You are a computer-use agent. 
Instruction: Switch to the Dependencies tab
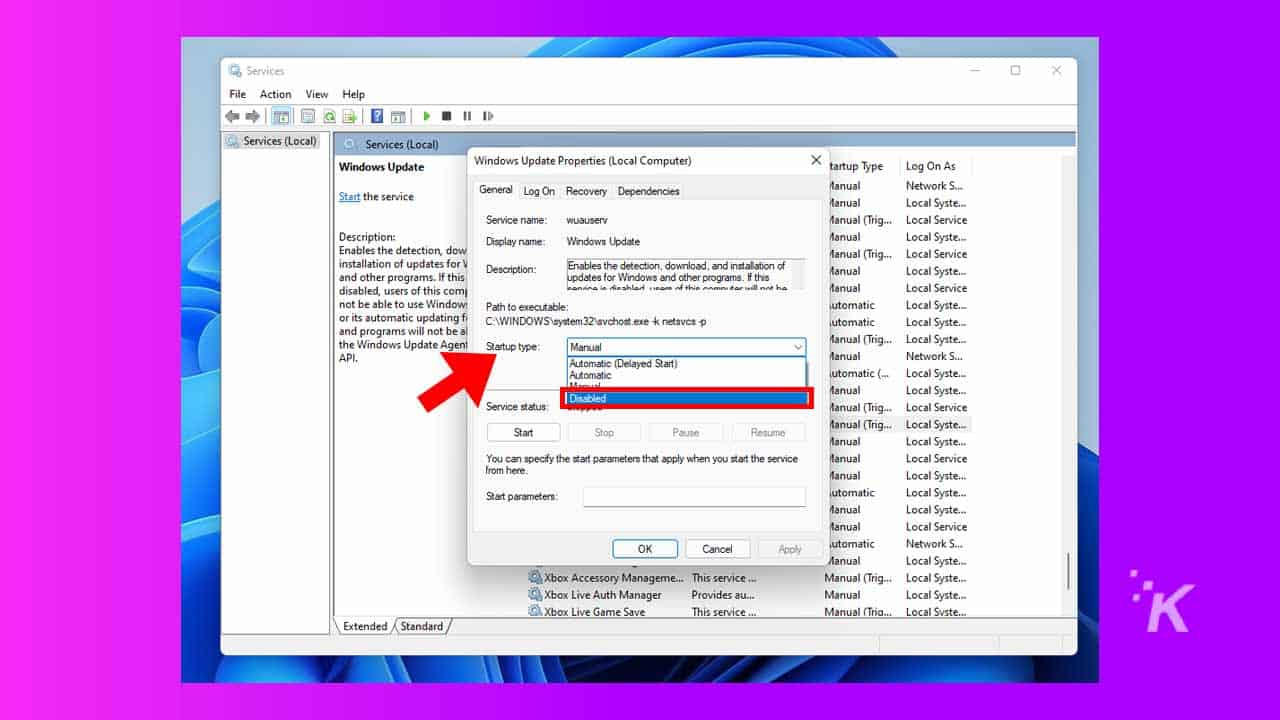[648, 191]
